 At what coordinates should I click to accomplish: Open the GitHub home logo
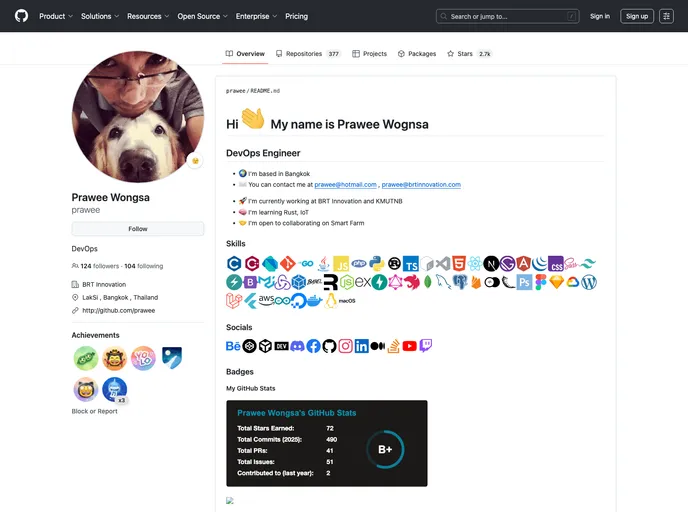pos(21,16)
